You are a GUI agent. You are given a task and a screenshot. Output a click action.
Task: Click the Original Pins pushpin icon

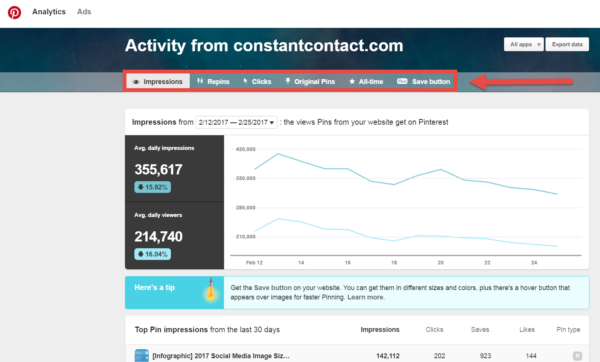(288, 81)
